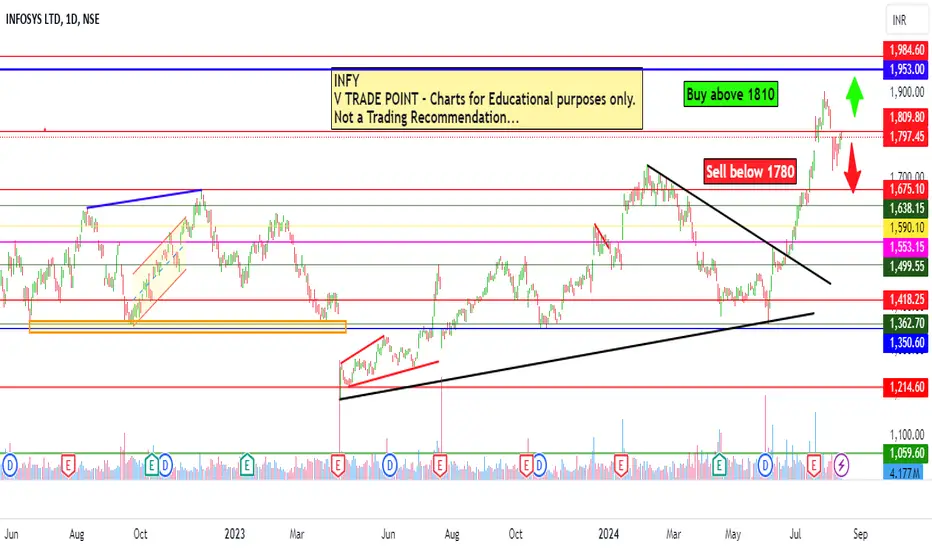Viewport: 932px width, 550px height.
Task: Click the red down arrow drawing
Action: click(852, 168)
